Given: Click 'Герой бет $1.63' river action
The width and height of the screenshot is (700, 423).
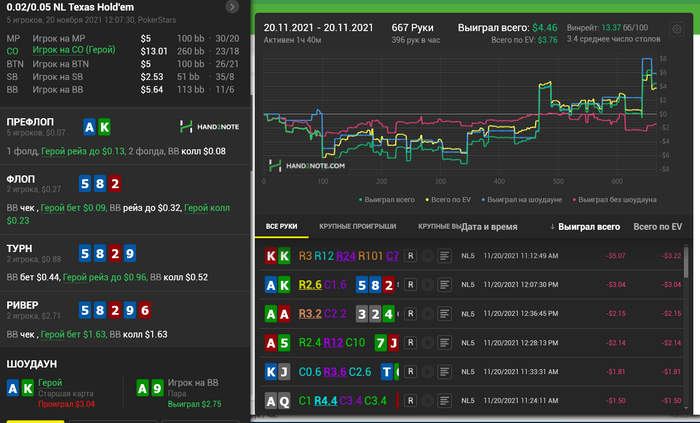Looking at the screenshot, I should click(x=73, y=334).
